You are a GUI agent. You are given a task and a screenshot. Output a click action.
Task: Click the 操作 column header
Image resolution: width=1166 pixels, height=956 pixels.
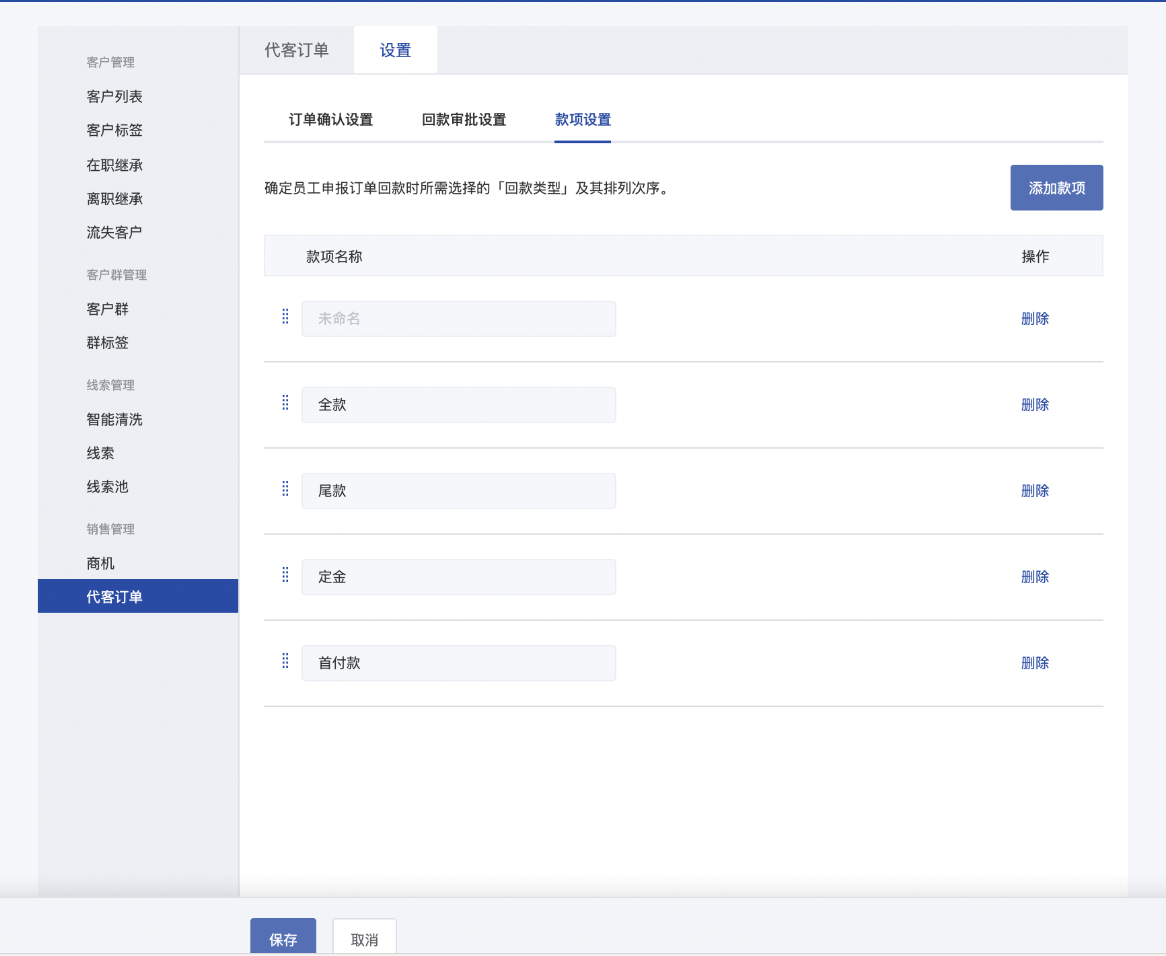pos(1034,256)
